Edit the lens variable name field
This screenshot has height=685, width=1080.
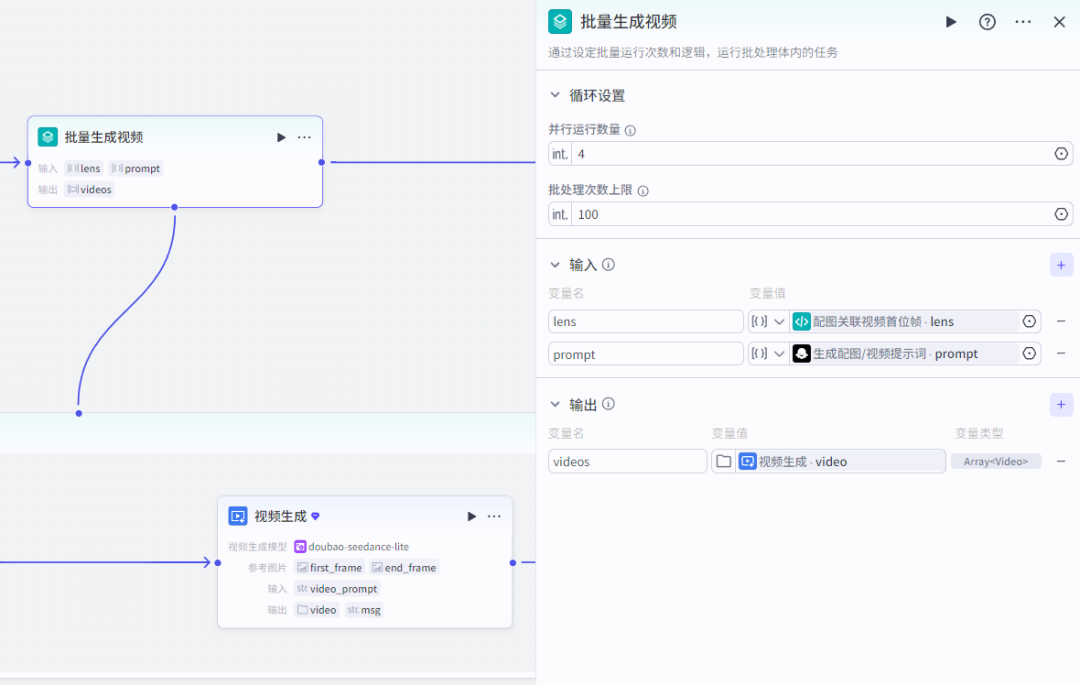[x=645, y=322]
